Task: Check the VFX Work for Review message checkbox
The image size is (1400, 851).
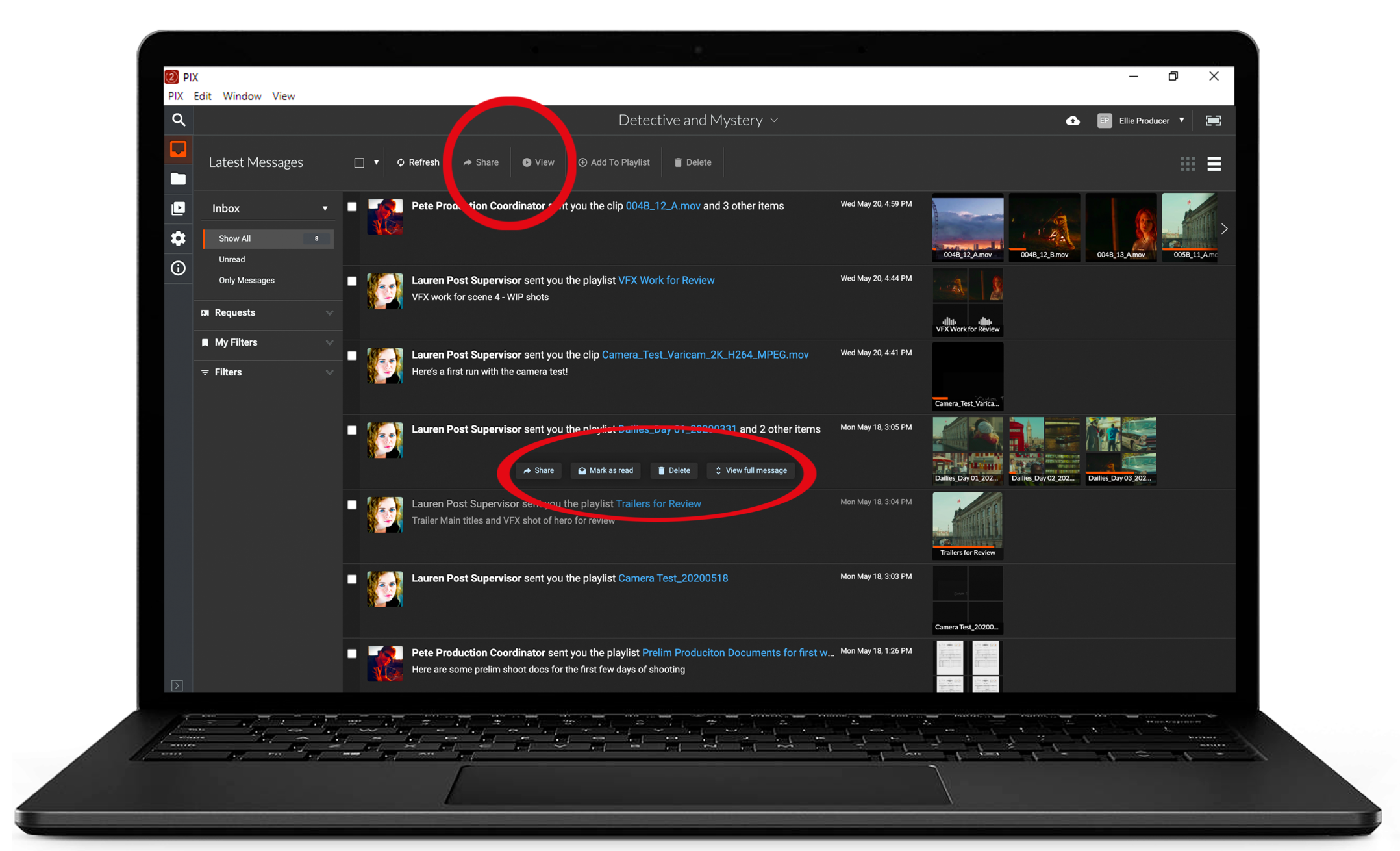Action: [x=352, y=281]
